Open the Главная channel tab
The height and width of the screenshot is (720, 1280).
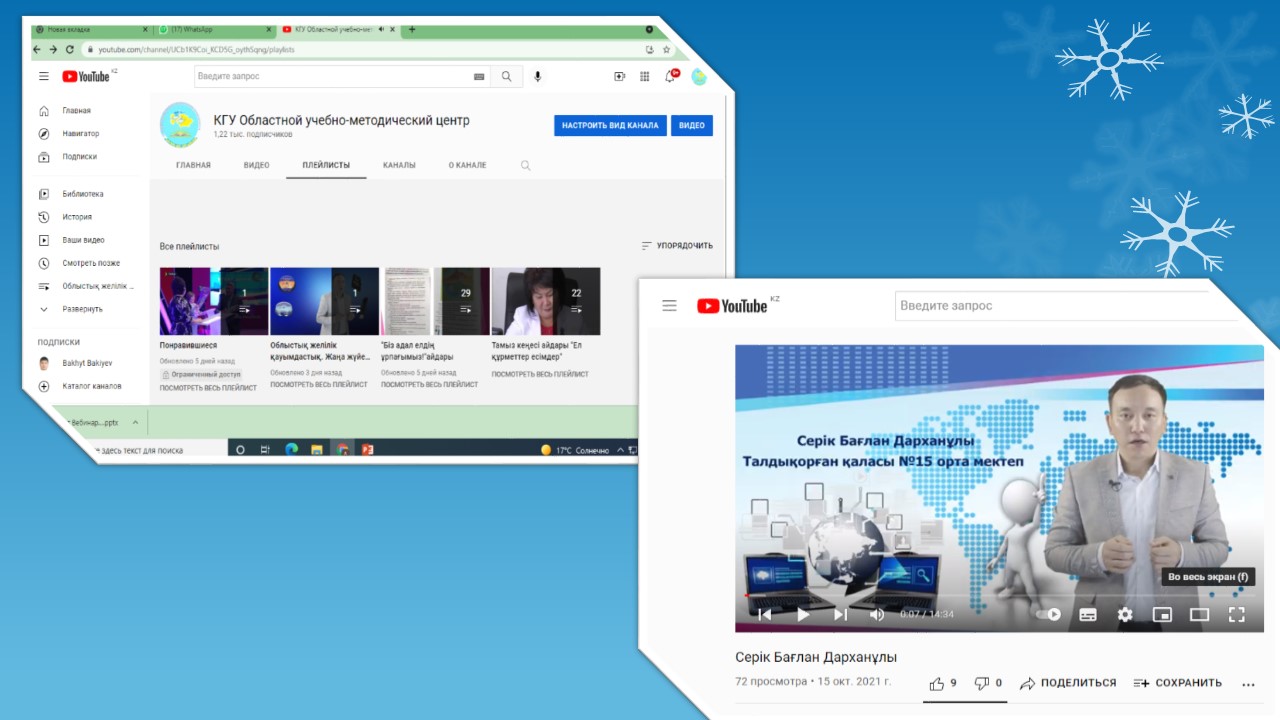[193, 165]
